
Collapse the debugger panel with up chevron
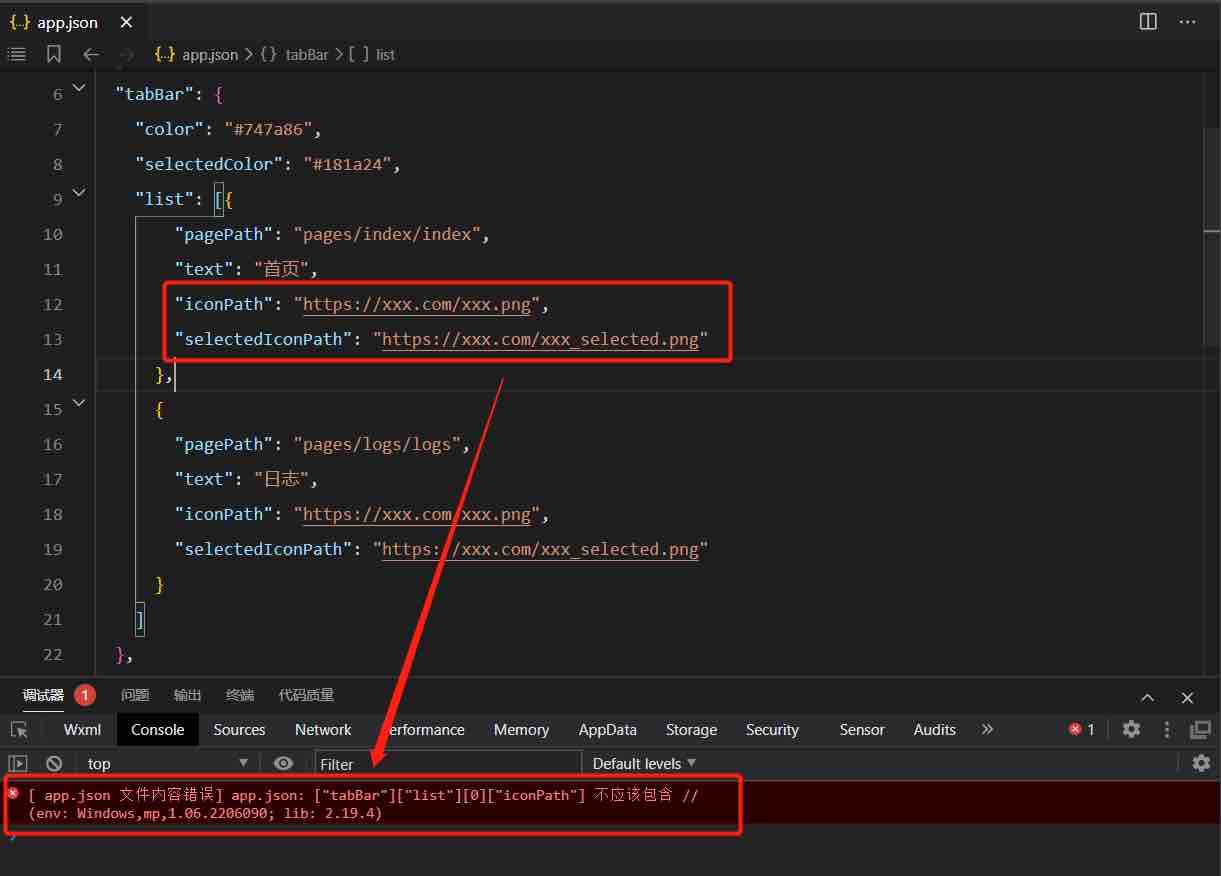pos(1148,697)
